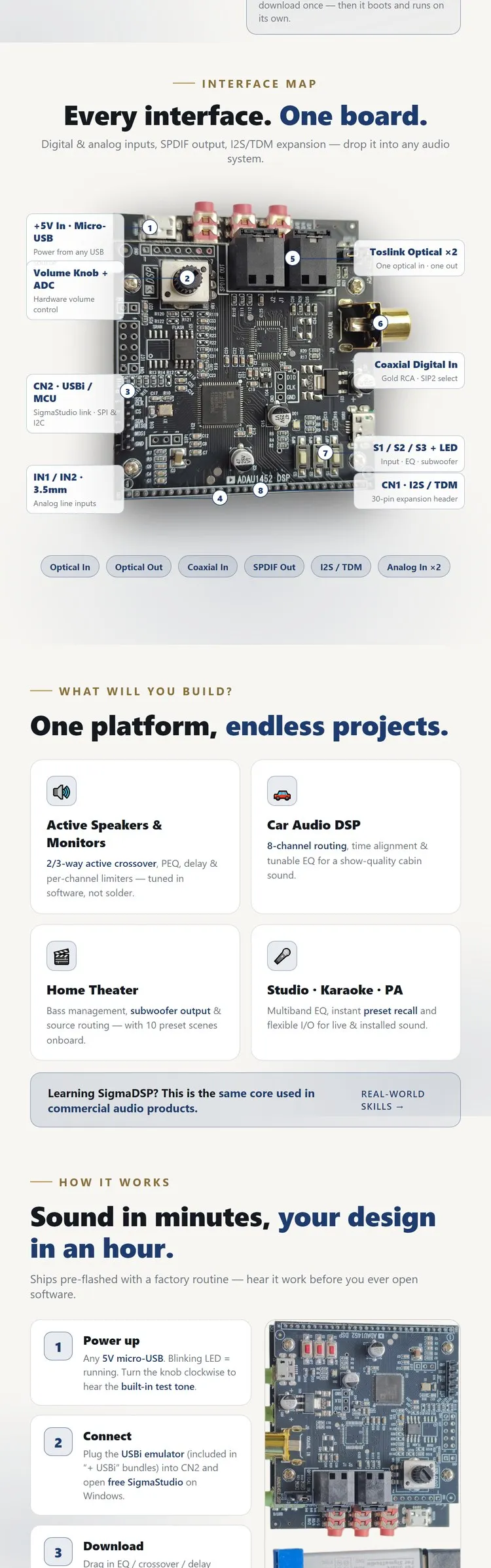Click the Download step title
The height and width of the screenshot is (1568, 491).
click(x=113, y=1546)
